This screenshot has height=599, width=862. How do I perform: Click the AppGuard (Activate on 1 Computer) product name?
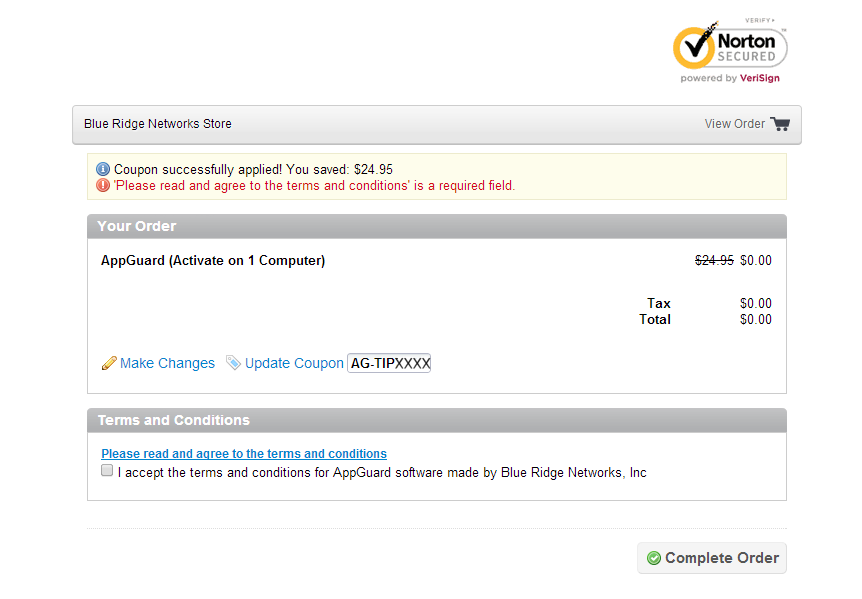[213, 261]
